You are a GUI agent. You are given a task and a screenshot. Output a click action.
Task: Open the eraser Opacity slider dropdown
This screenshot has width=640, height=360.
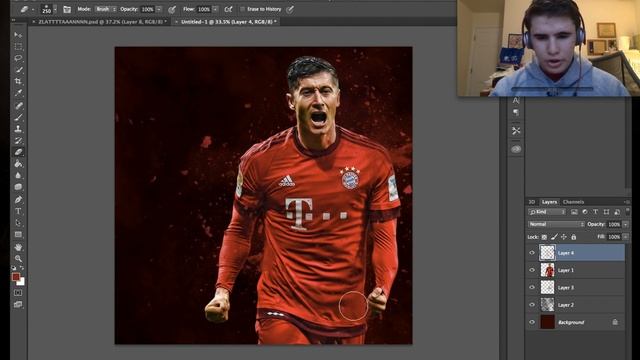[159, 9]
